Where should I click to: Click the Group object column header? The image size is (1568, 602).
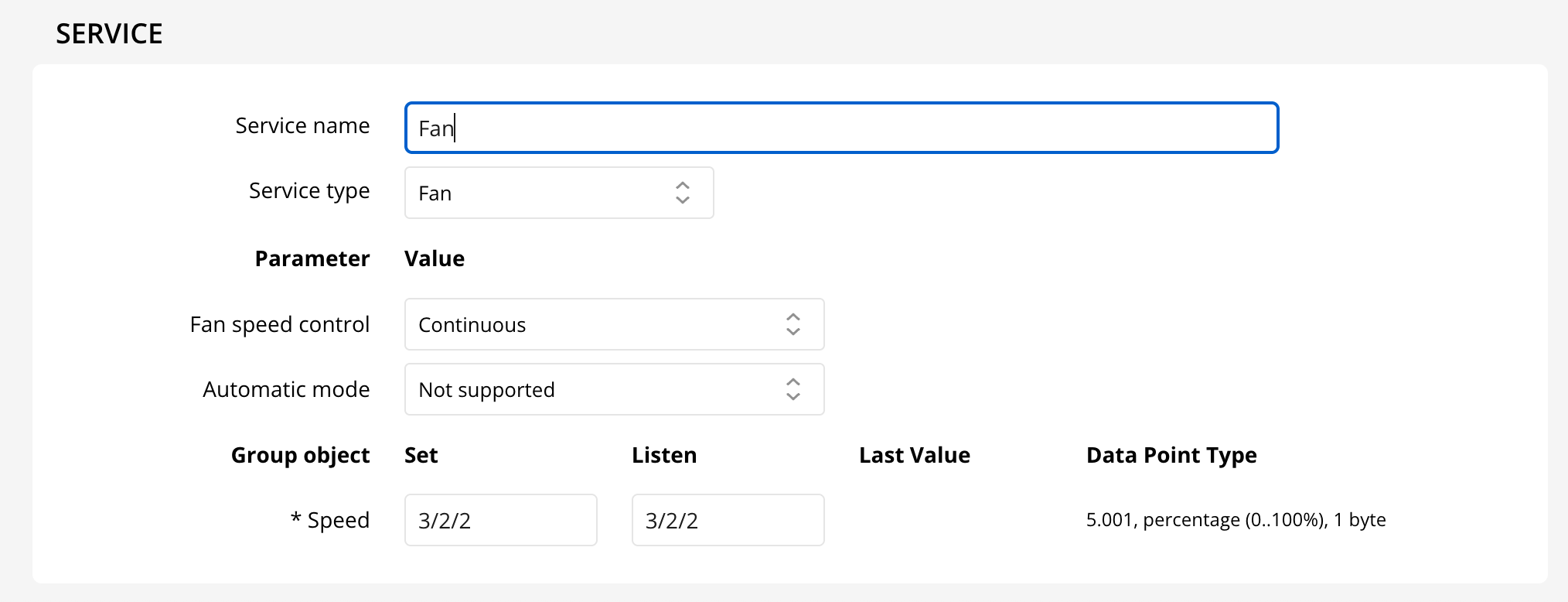(300, 455)
